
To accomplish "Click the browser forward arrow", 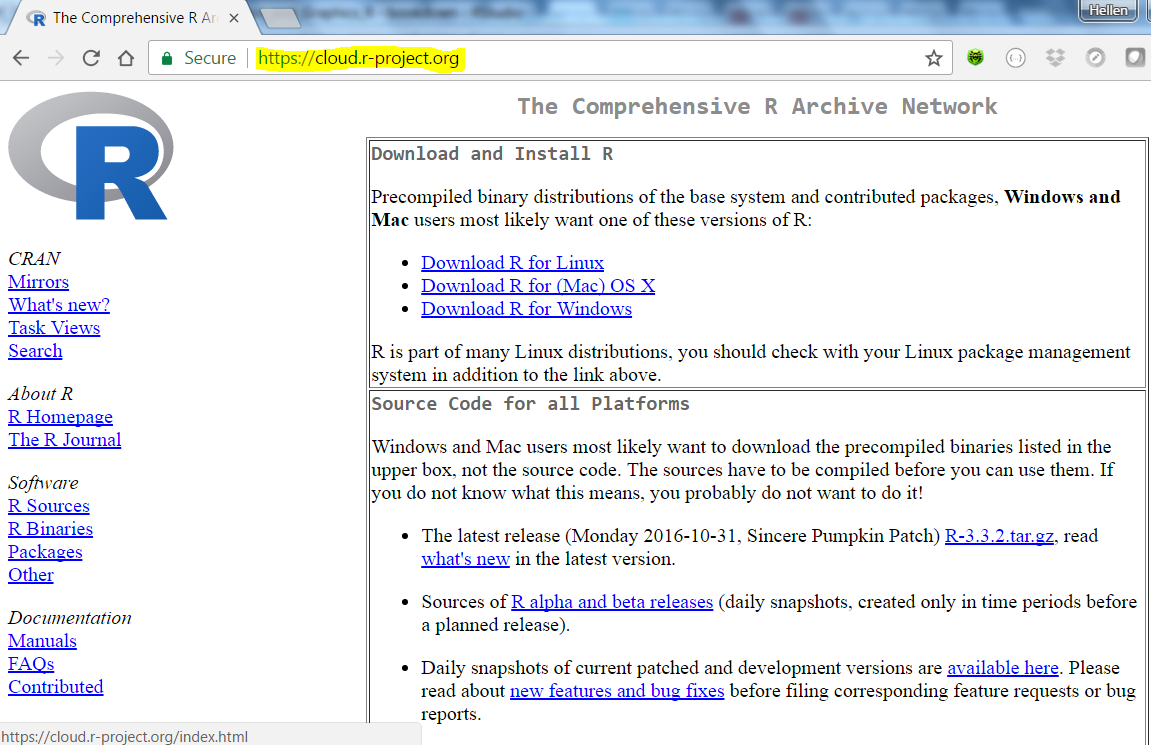I will [x=56, y=58].
